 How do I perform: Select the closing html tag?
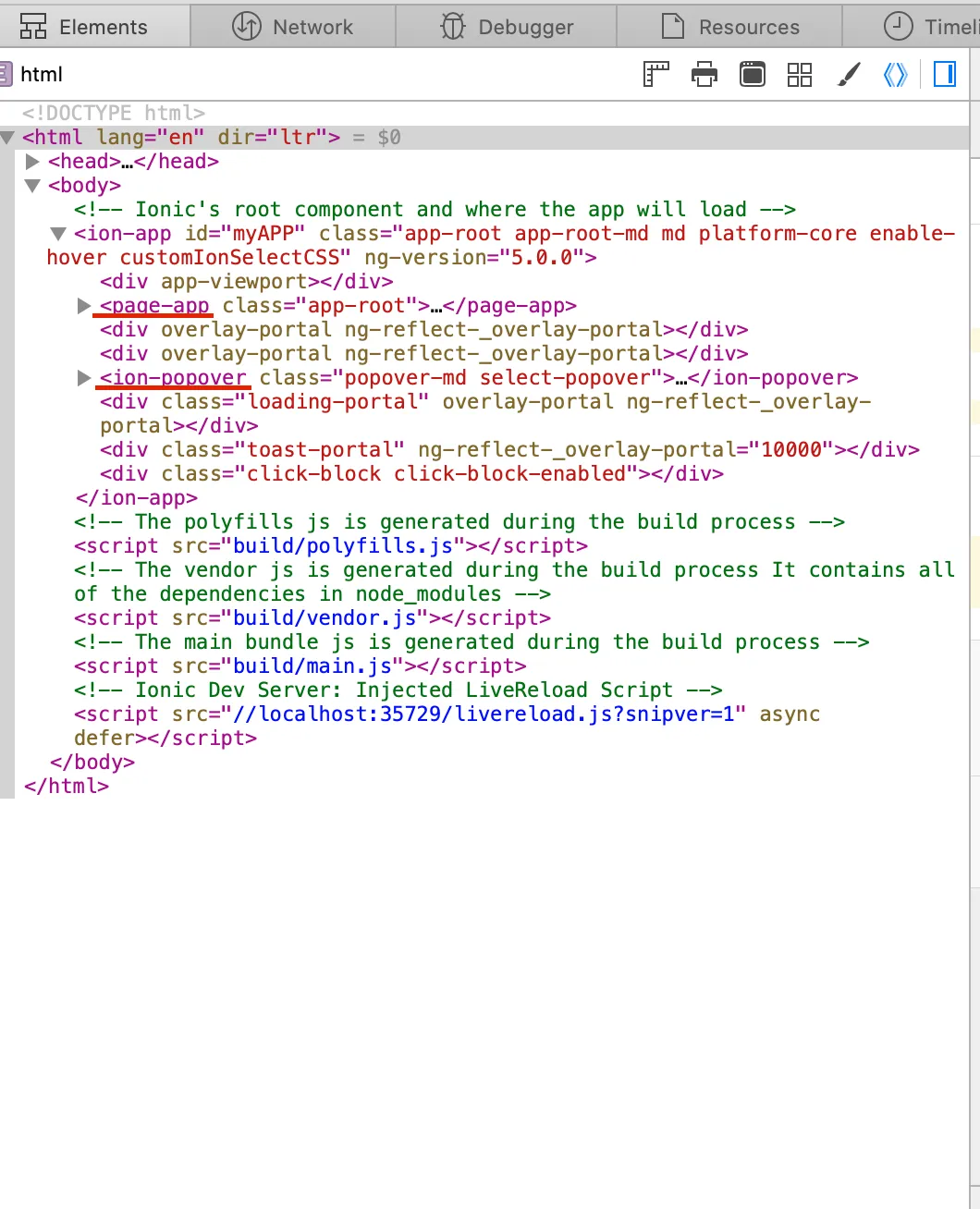pyautogui.click(x=67, y=786)
